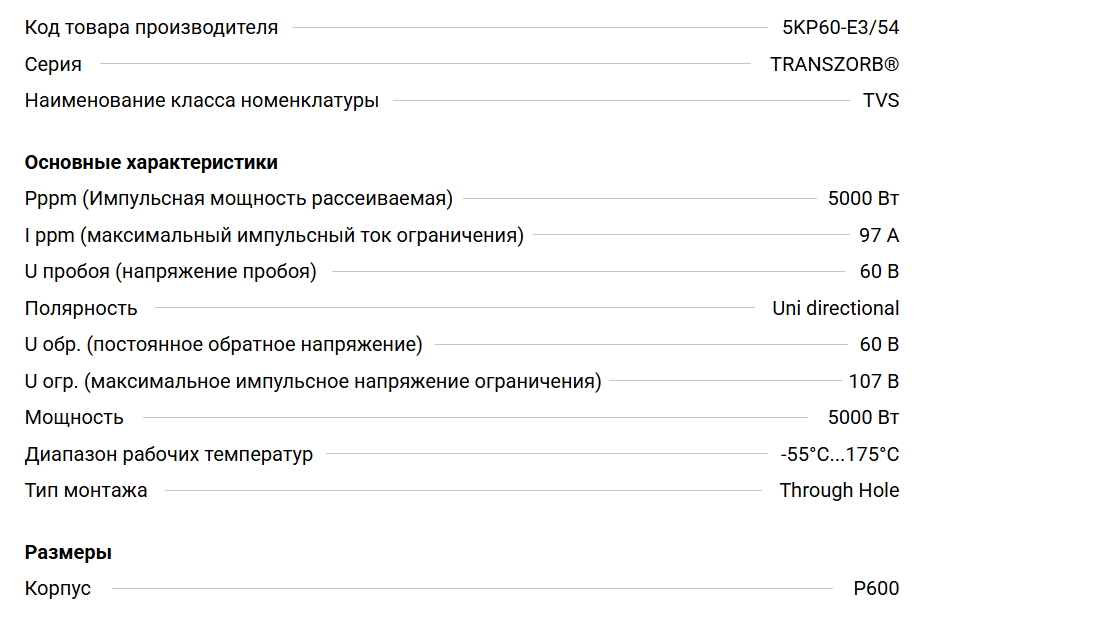
Task: Click the "U пробоя (напряжение пробоя)" label
Action: click(170, 271)
